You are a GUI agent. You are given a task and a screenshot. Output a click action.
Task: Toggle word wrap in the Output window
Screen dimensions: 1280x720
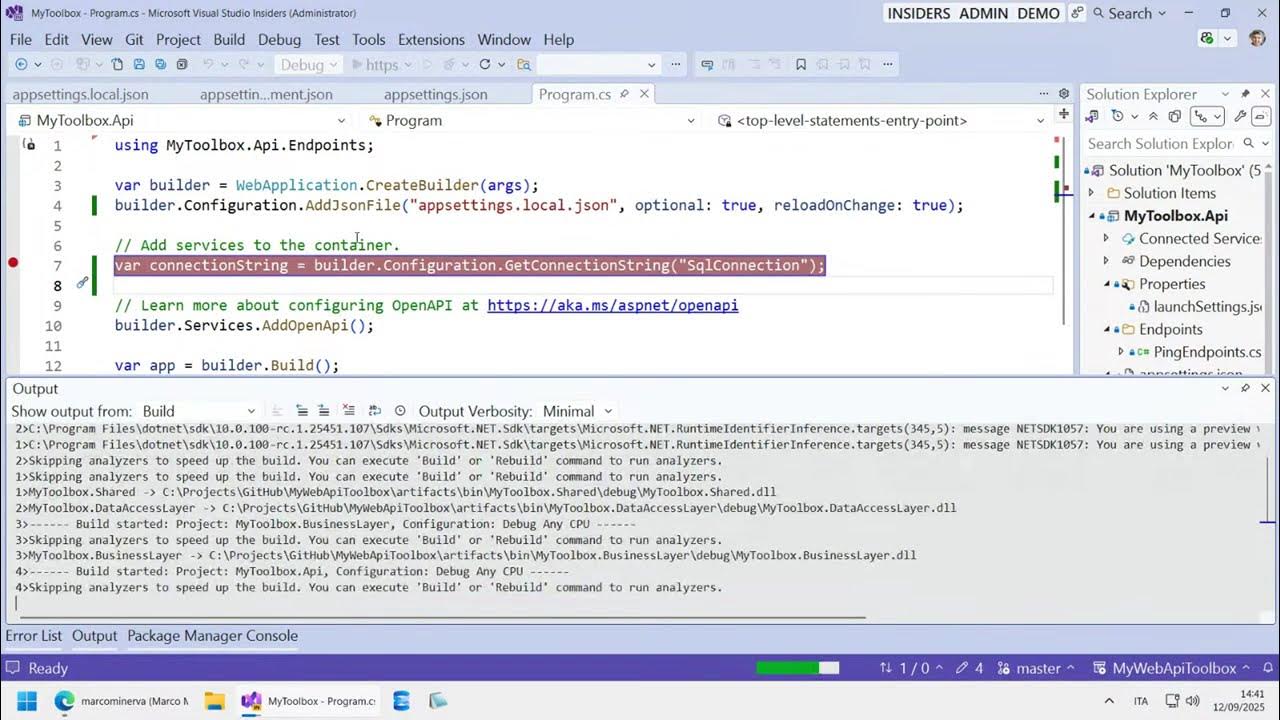point(374,411)
